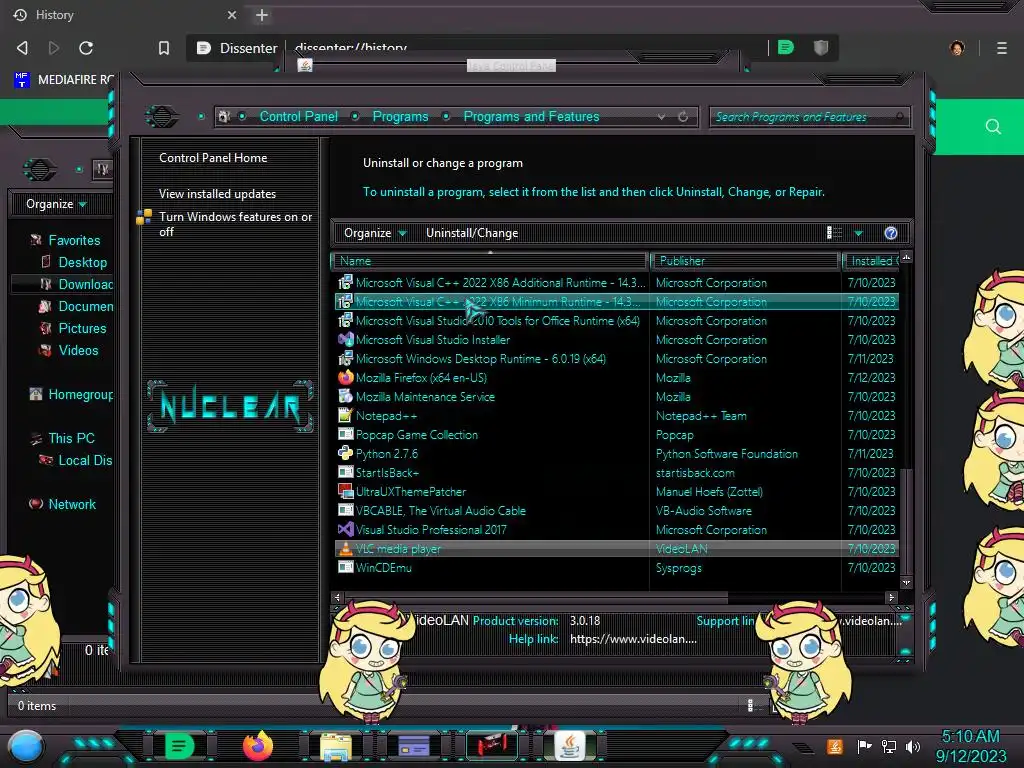Select Network in the Explorer sidebar
This screenshot has width=1024, height=768.
coord(72,504)
